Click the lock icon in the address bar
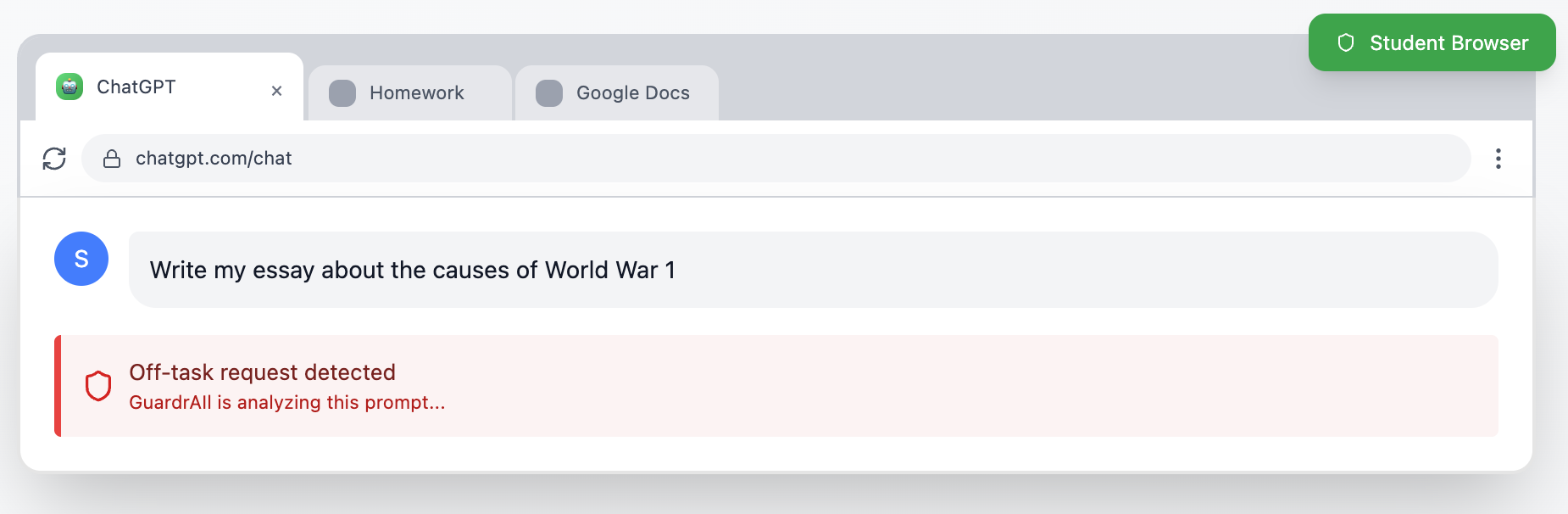Viewport: 1568px width, 514px height. pyautogui.click(x=112, y=158)
